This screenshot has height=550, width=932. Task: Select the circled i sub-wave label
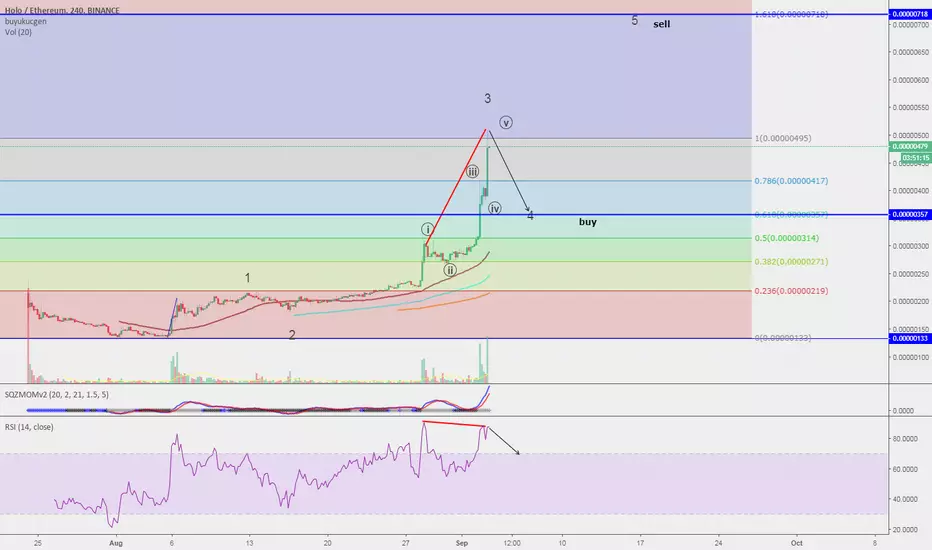point(427,230)
